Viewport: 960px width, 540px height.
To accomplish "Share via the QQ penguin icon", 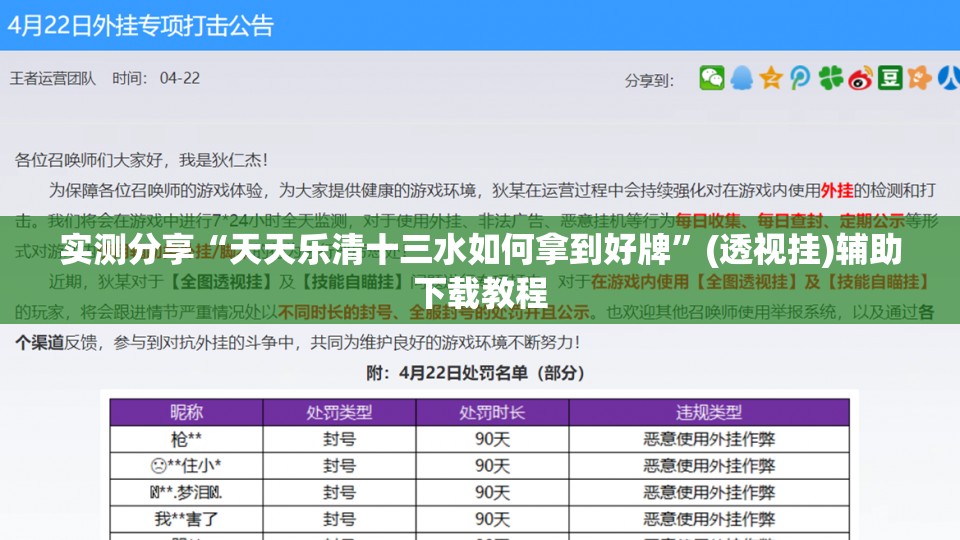I will pyautogui.click(x=741, y=78).
